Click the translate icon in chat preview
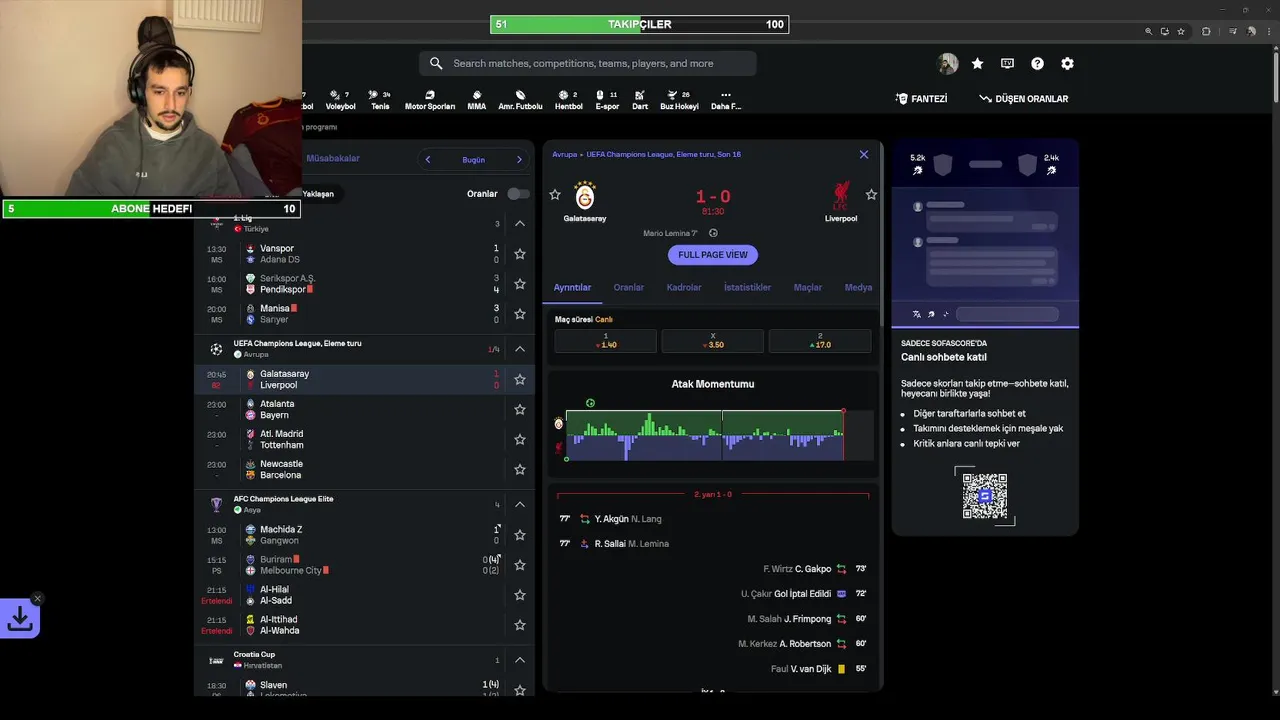Viewport: 1280px width, 720px height. point(917,314)
